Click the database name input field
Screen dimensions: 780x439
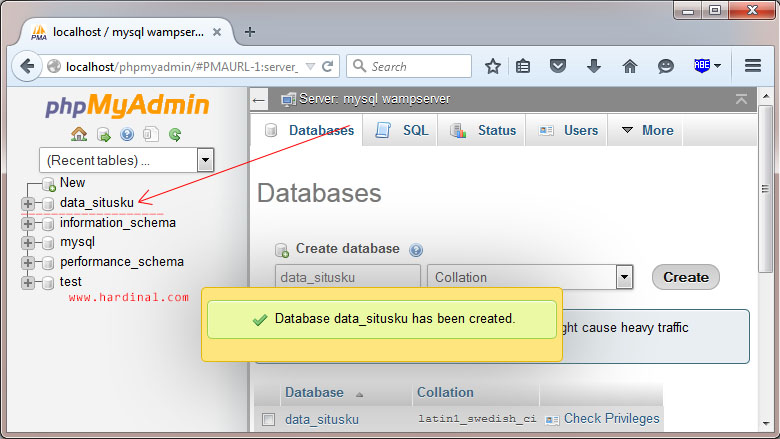348,277
